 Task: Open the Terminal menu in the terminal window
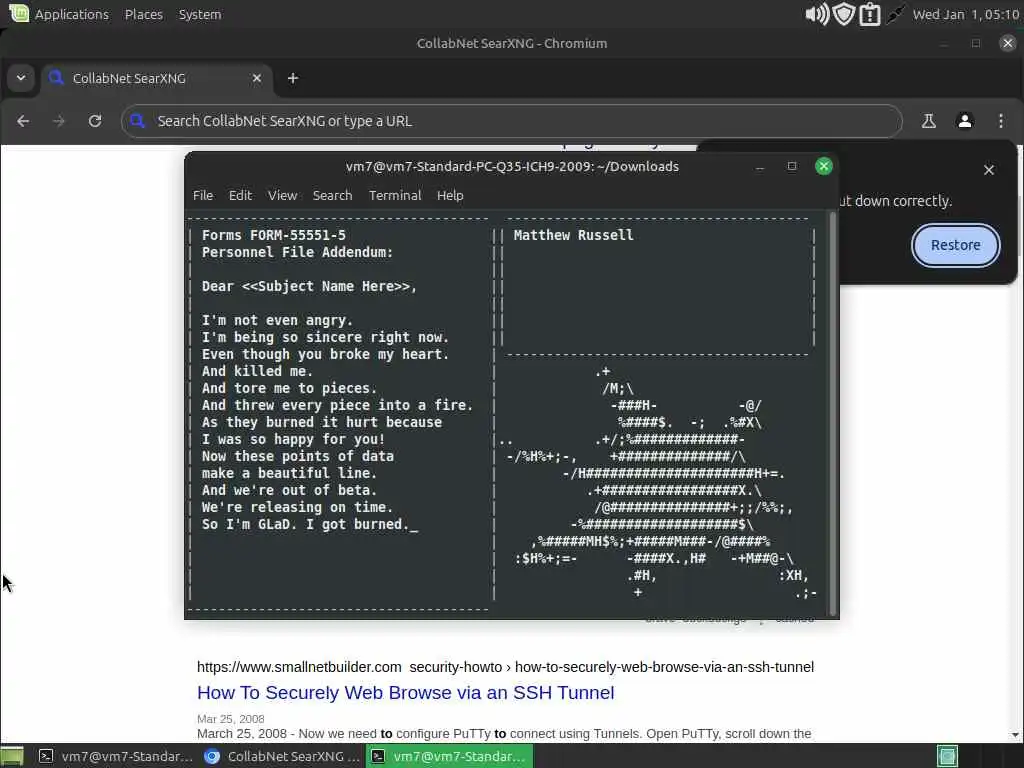click(x=394, y=195)
